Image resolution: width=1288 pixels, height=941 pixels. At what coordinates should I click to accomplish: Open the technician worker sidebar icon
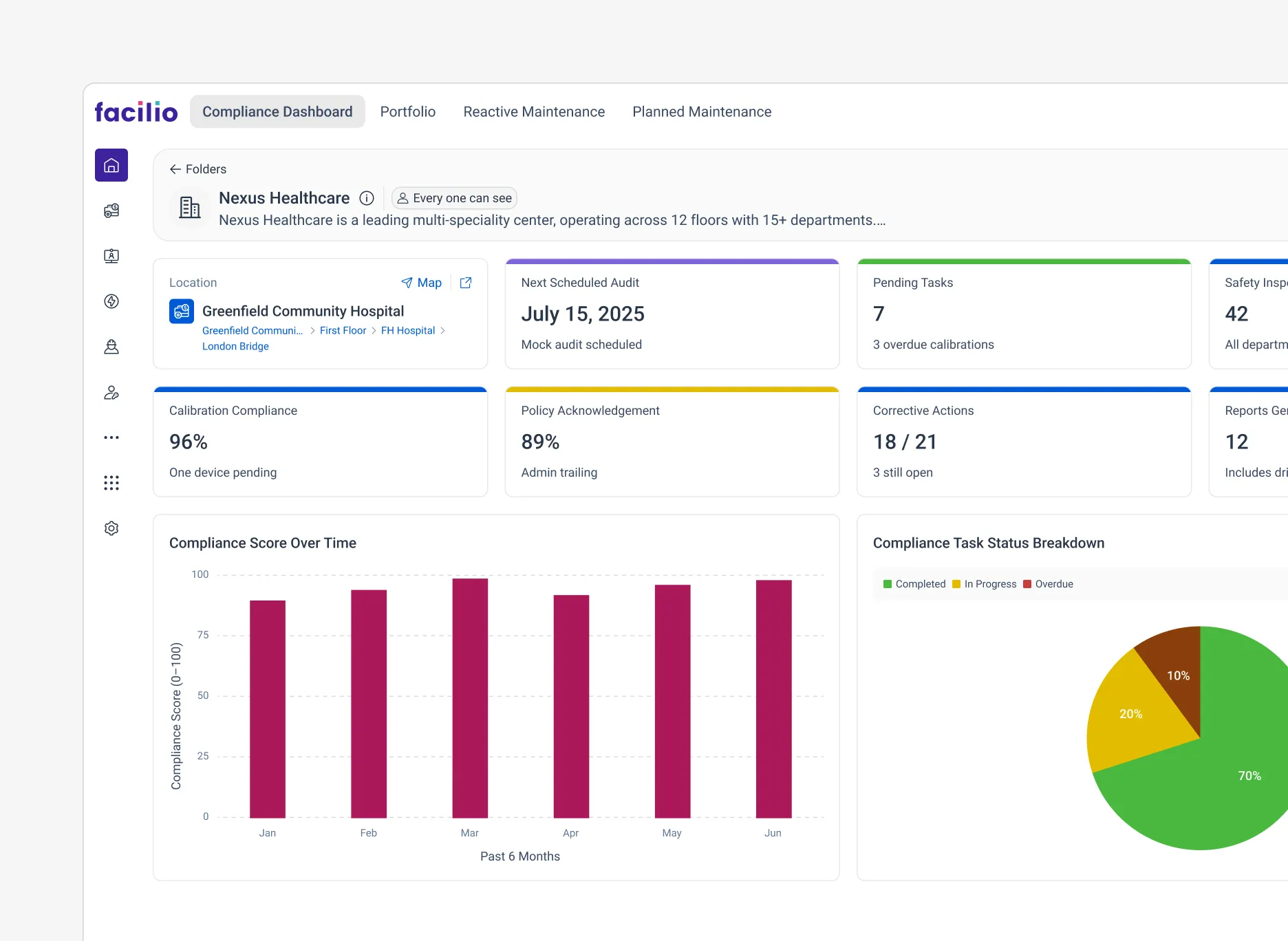tap(111, 347)
